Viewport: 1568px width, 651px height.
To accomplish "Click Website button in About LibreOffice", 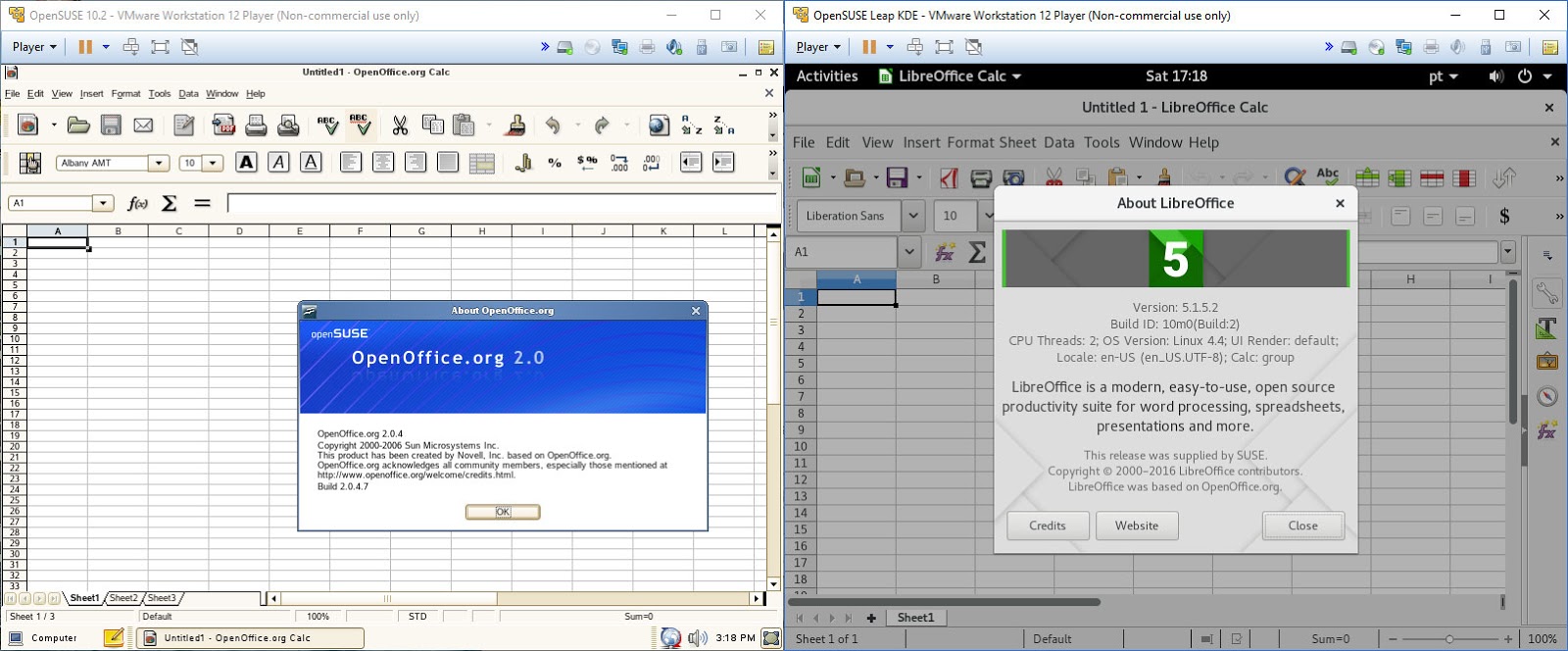I will click(x=1137, y=526).
